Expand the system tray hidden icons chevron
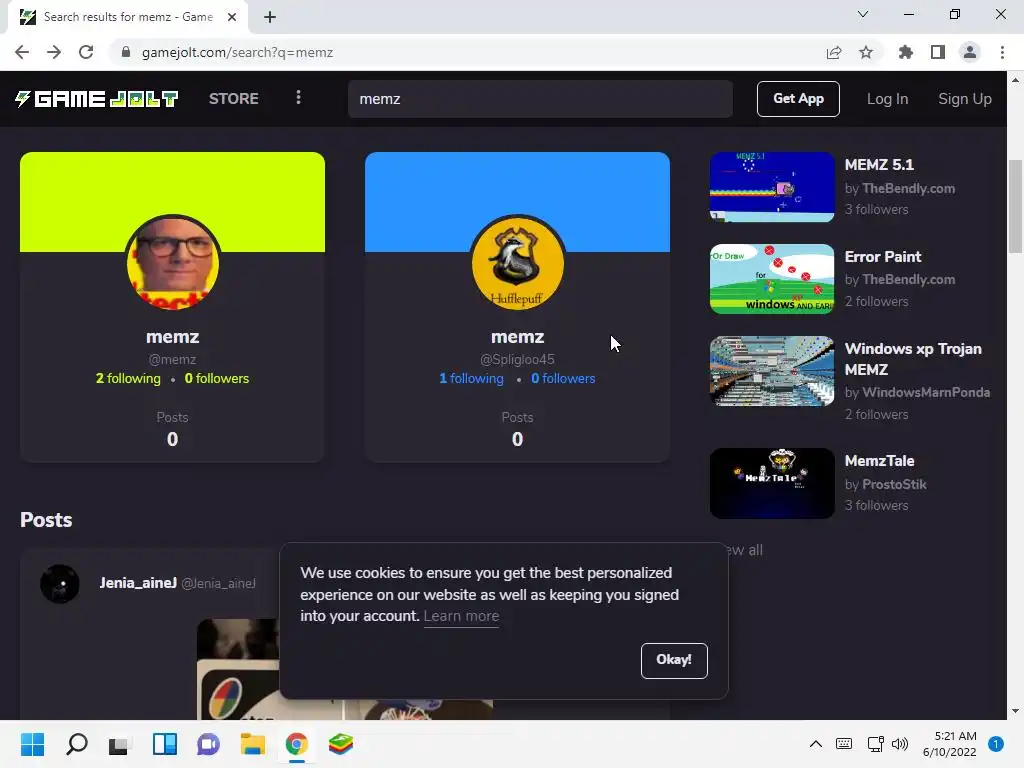This screenshot has width=1024, height=768. click(x=816, y=743)
